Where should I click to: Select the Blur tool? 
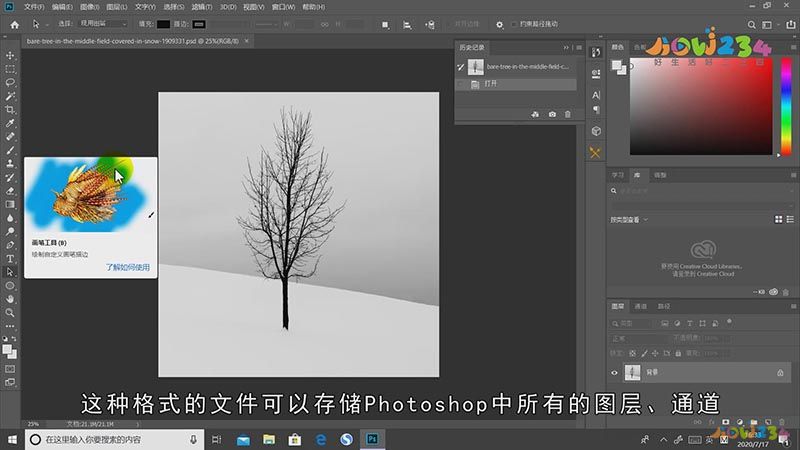click(x=10, y=218)
